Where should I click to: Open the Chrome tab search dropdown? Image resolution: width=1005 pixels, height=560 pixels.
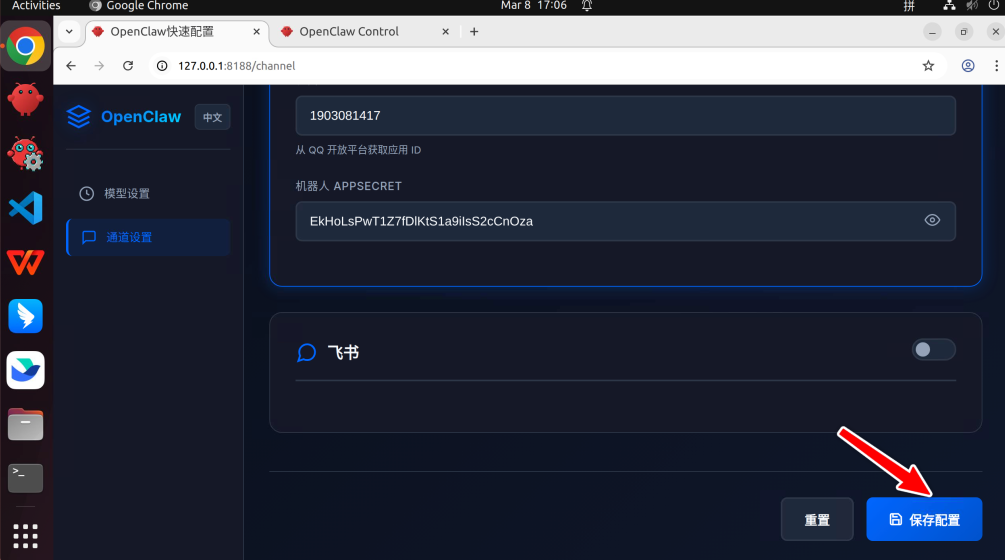[x=69, y=32]
